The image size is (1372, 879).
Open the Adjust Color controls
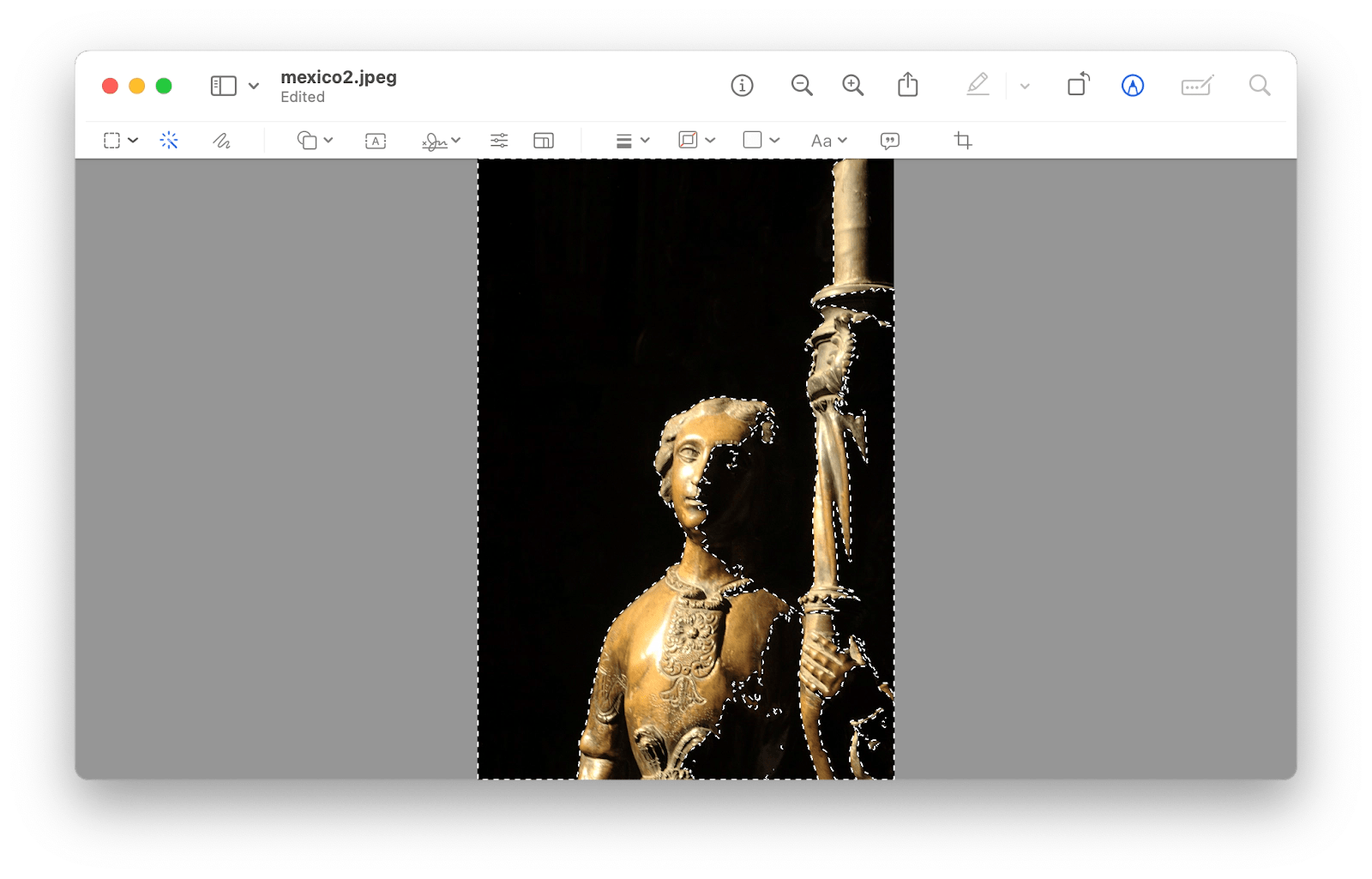[498, 140]
